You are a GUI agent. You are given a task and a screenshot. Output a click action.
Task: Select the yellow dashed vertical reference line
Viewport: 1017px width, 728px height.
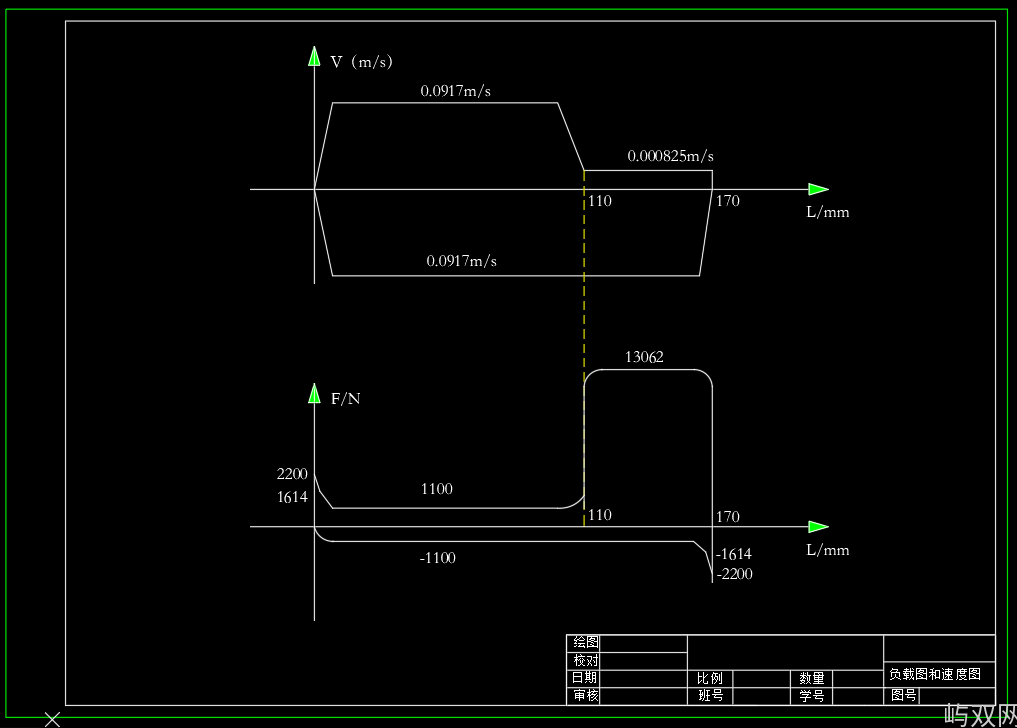[584, 347]
